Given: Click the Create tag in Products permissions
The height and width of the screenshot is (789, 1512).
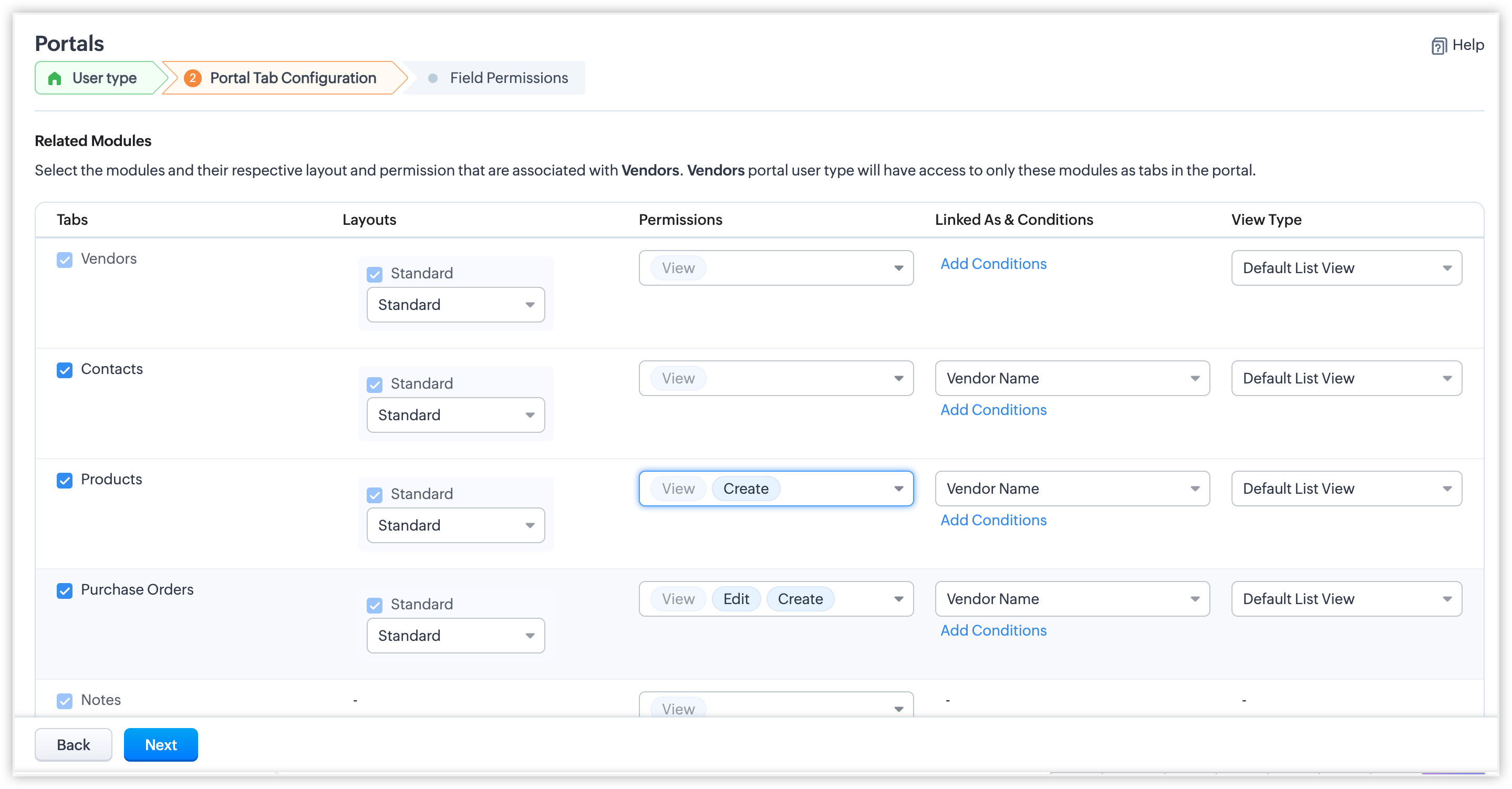Looking at the screenshot, I should pos(745,489).
